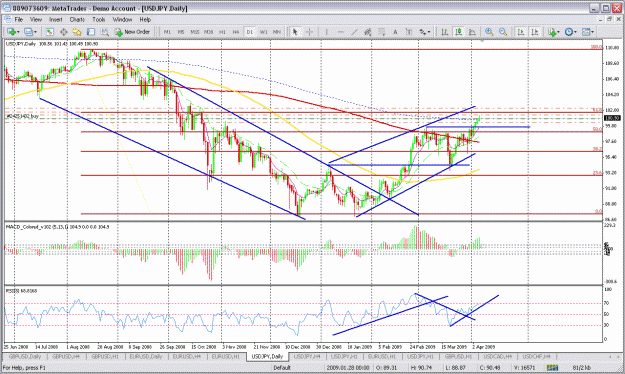Select the Text 'A' drawing tool
This screenshot has height=374, width=625.
pyautogui.click(x=395, y=32)
